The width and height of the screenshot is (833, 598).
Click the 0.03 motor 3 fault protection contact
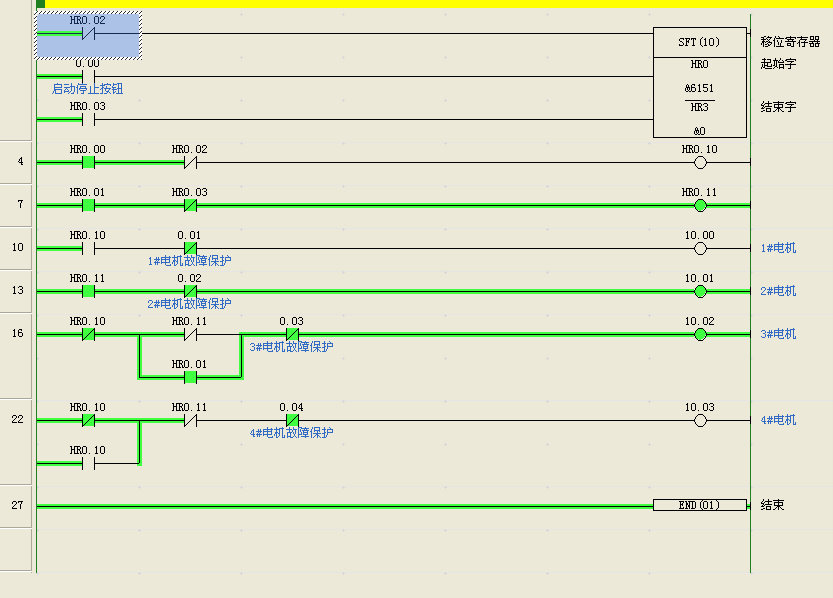pyautogui.click(x=292, y=335)
